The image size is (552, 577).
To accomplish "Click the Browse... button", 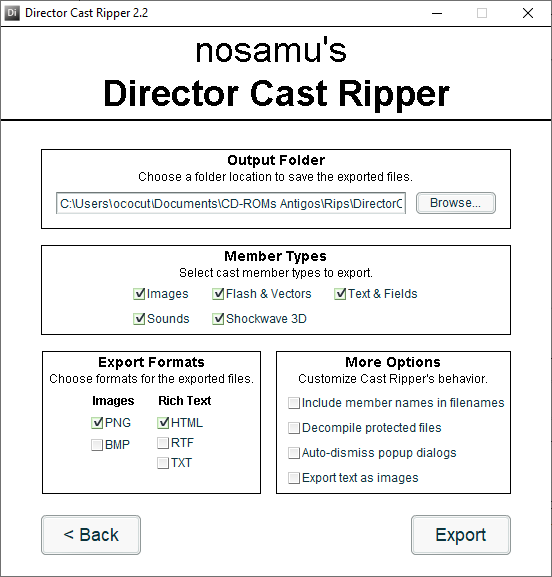I will coord(456,203).
